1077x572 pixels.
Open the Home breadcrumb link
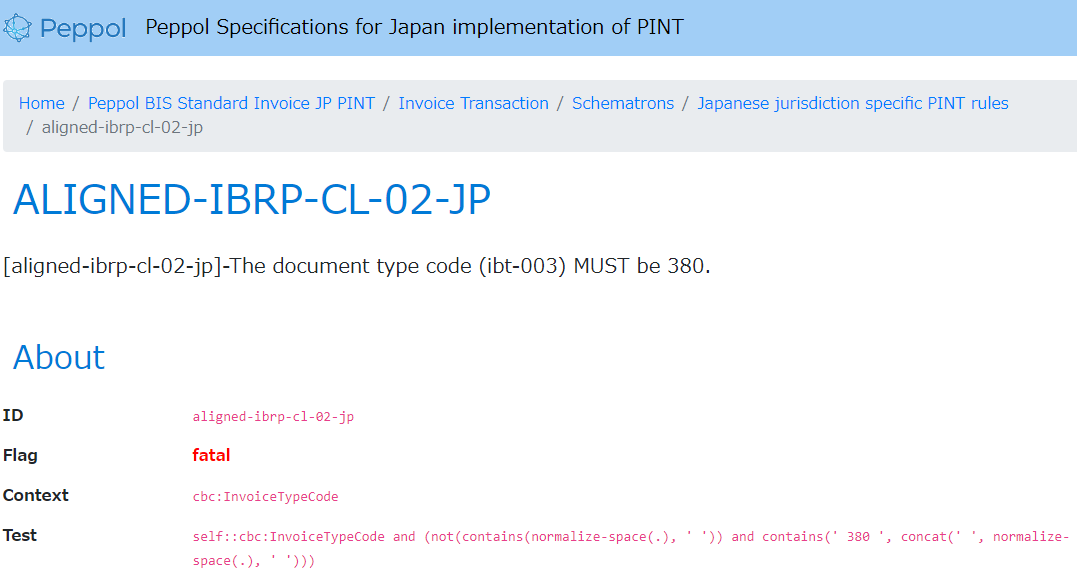click(x=41, y=103)
